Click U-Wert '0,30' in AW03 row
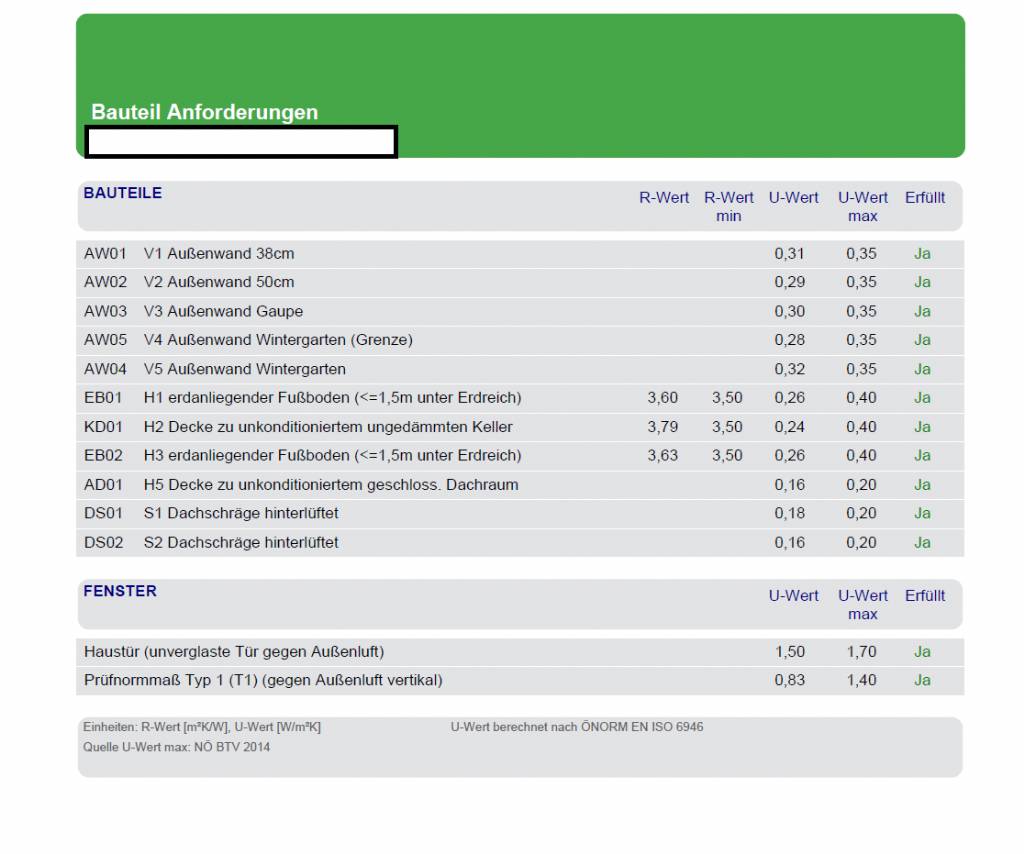The height and width of the screenshot is (854, 1024). click(x=790, y=311)
